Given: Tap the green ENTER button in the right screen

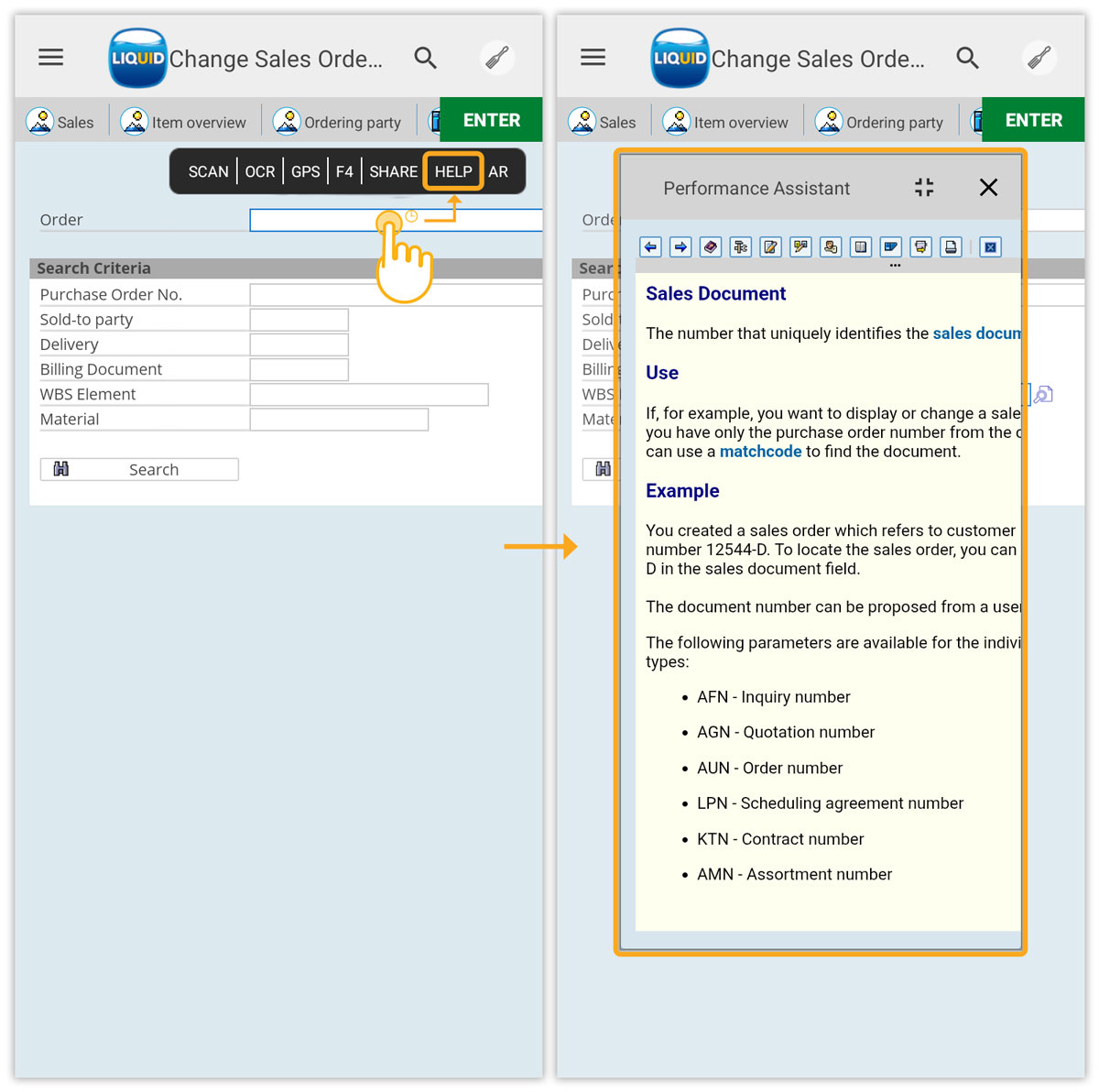Looking at the screenshot, I should pyautogui.click(x=1033, y=120).
